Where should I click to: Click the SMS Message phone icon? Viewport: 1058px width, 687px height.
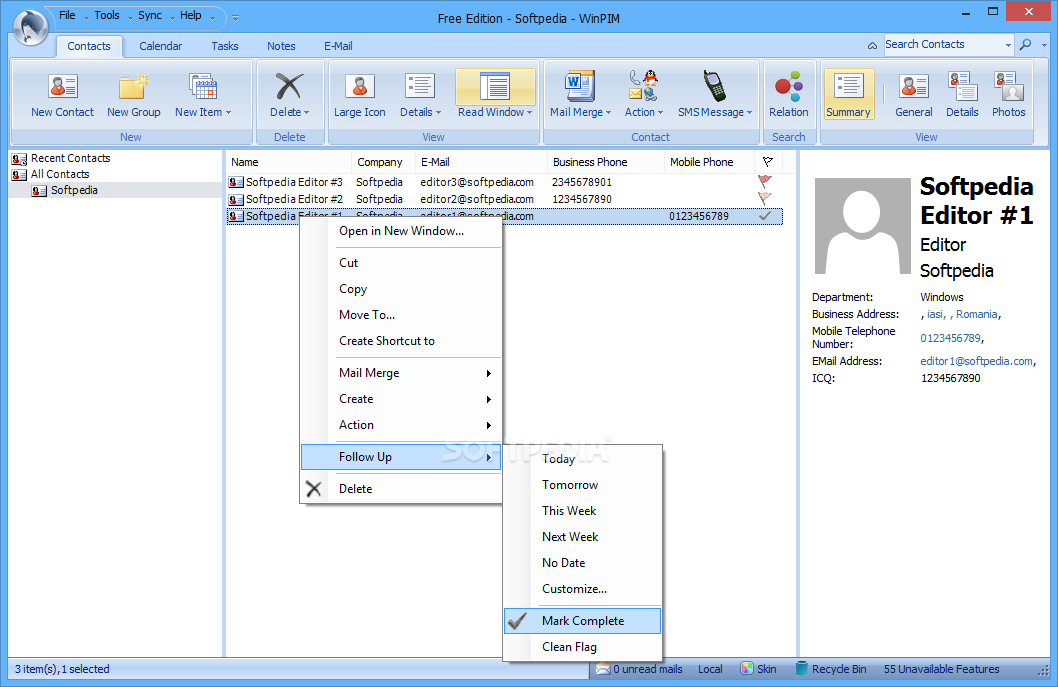714,86
